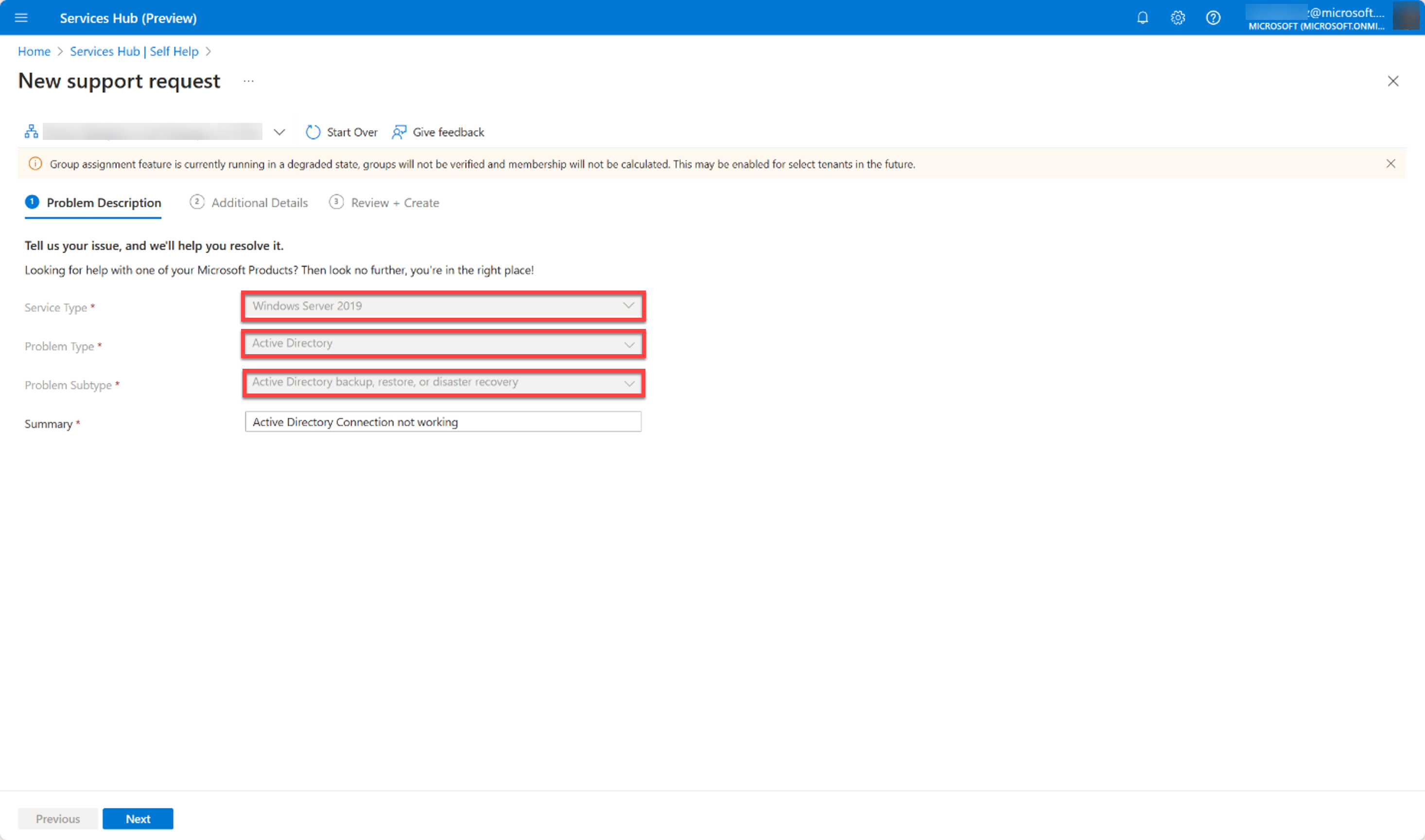Screen dimensions: 1425x840
Task: Click the Next button
Action: click(138, 818)
